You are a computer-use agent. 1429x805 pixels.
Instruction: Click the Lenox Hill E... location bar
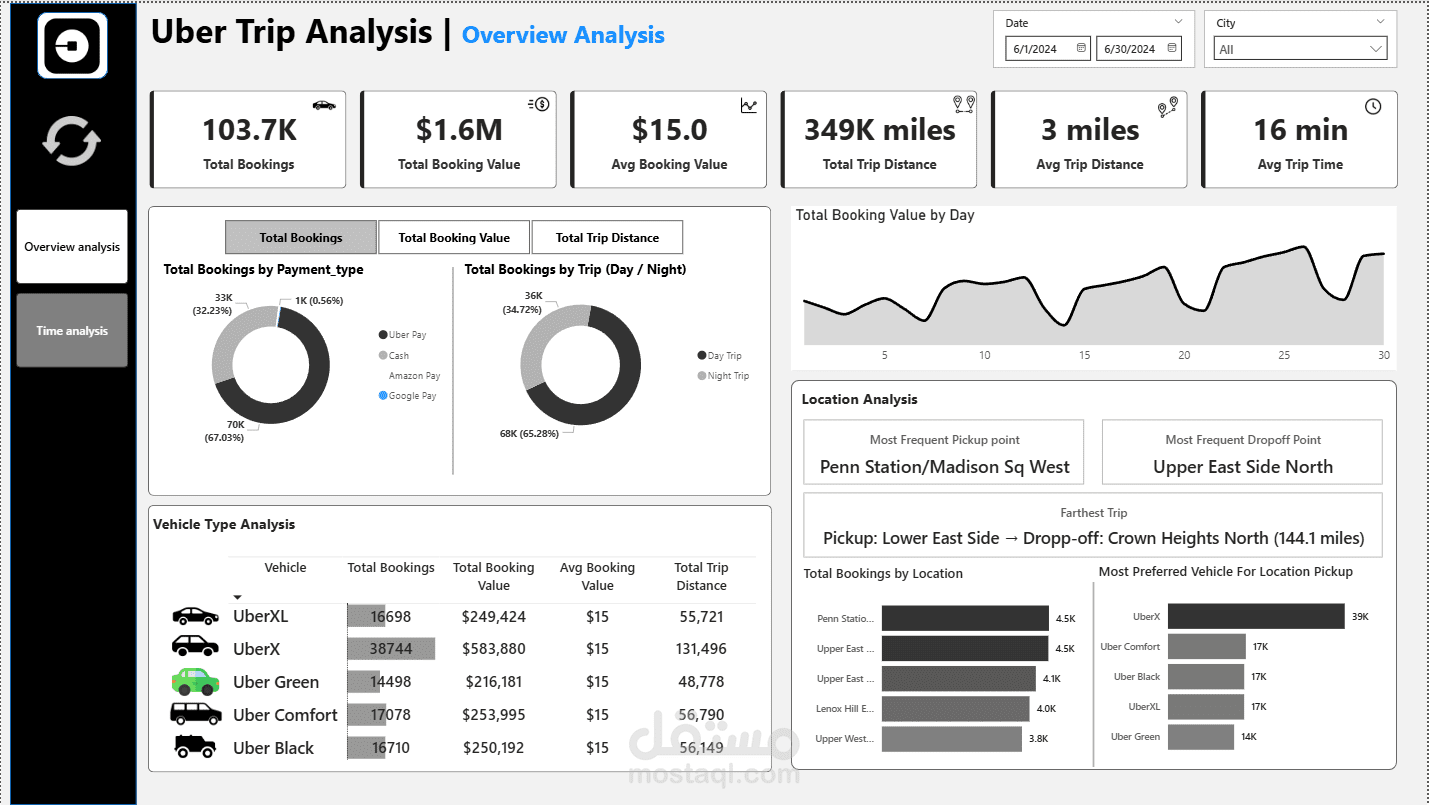955,708
